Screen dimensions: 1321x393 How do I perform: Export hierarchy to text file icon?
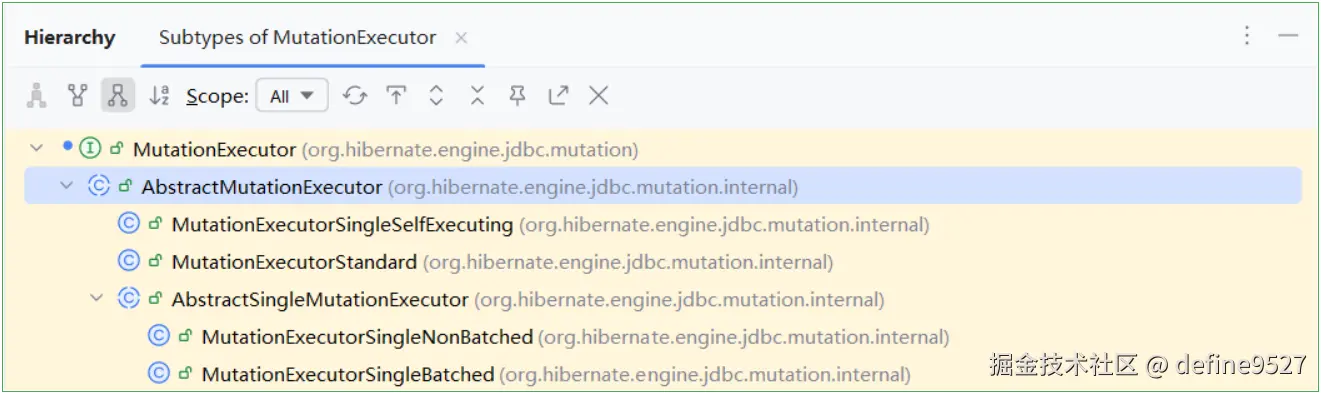tap(558, 96)
